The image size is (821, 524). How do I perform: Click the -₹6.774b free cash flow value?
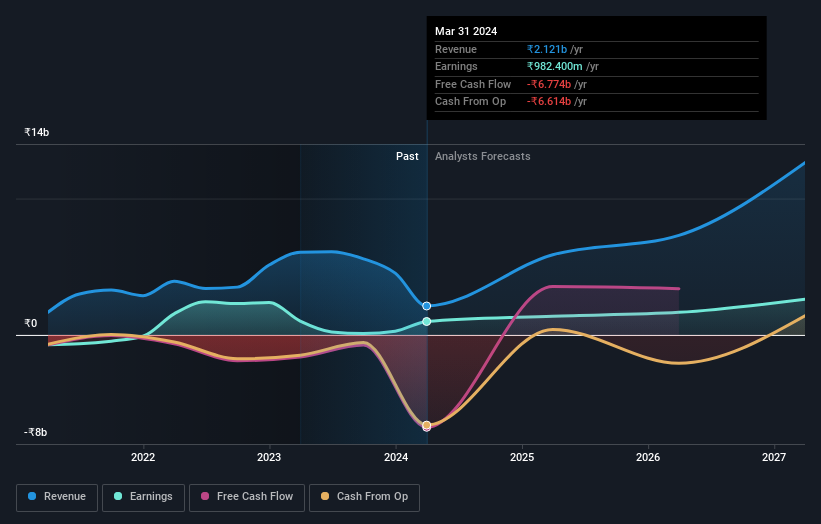point(549,84)
